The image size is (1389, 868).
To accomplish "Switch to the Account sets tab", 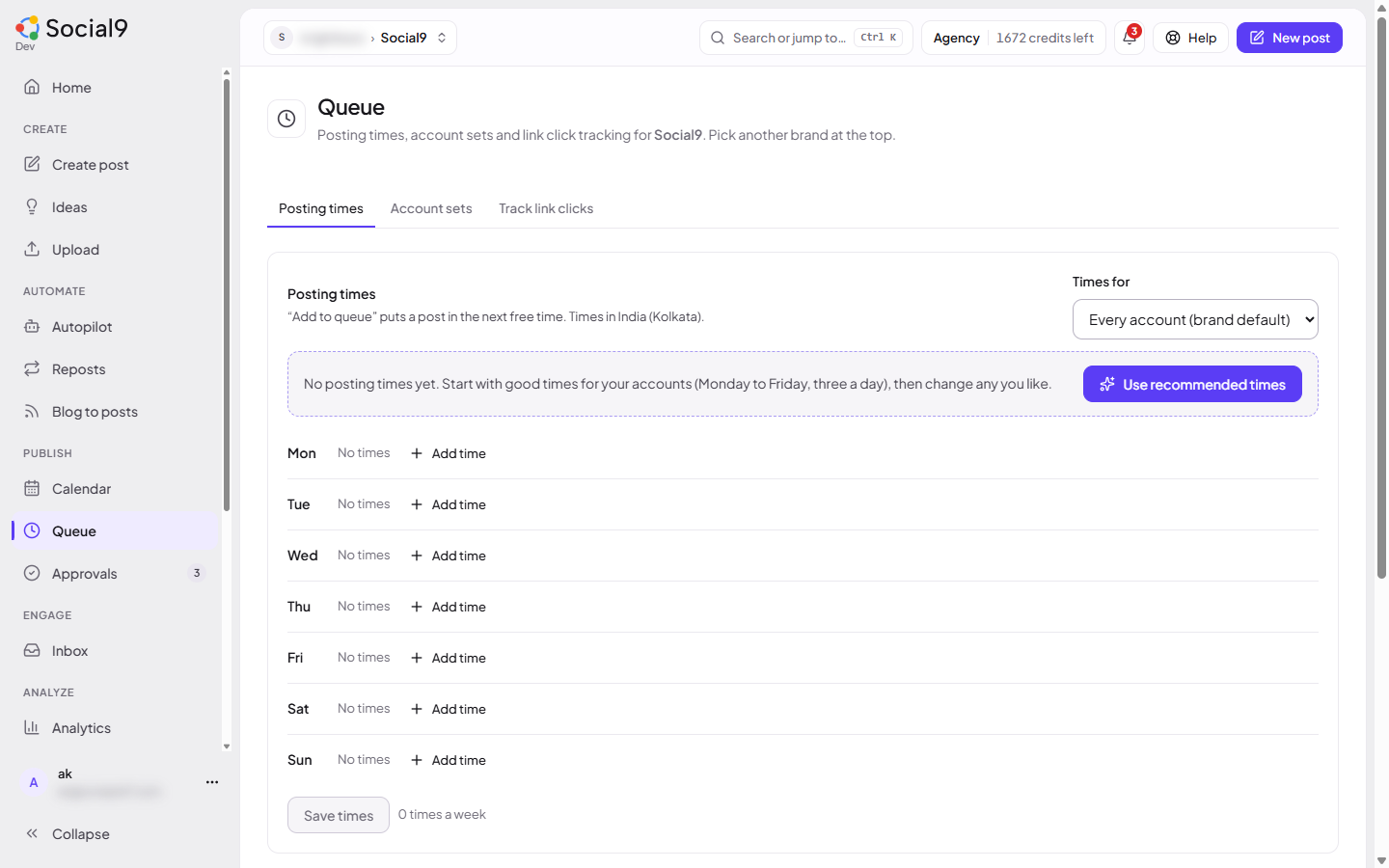I will click(431, 208).
